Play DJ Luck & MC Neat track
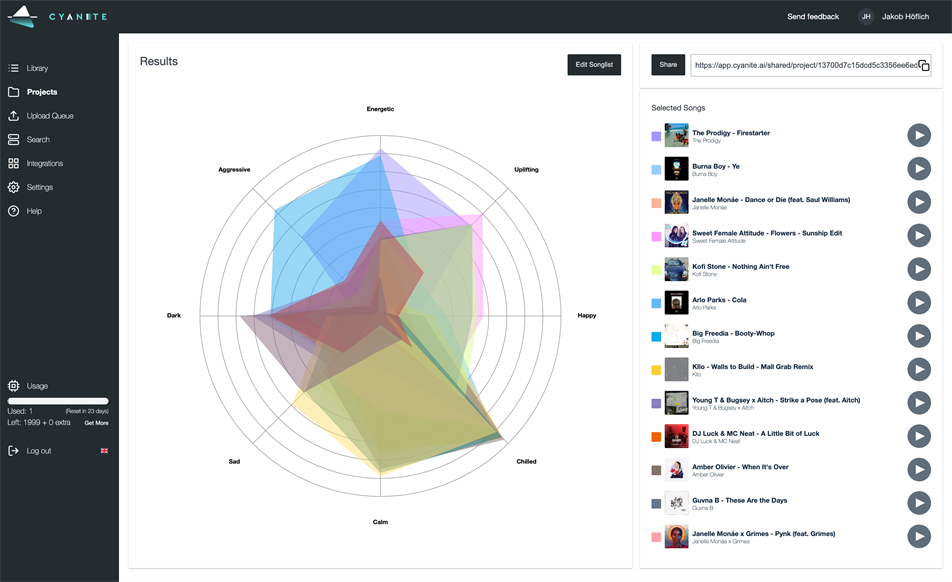The height and width of the screenshot is (582, 952). 919,436
